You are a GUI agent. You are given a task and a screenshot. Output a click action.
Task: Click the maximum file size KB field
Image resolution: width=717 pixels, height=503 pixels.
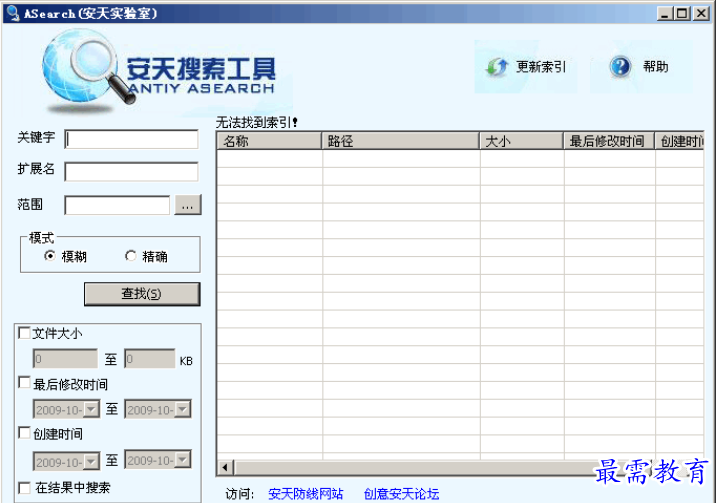point(150,359)
